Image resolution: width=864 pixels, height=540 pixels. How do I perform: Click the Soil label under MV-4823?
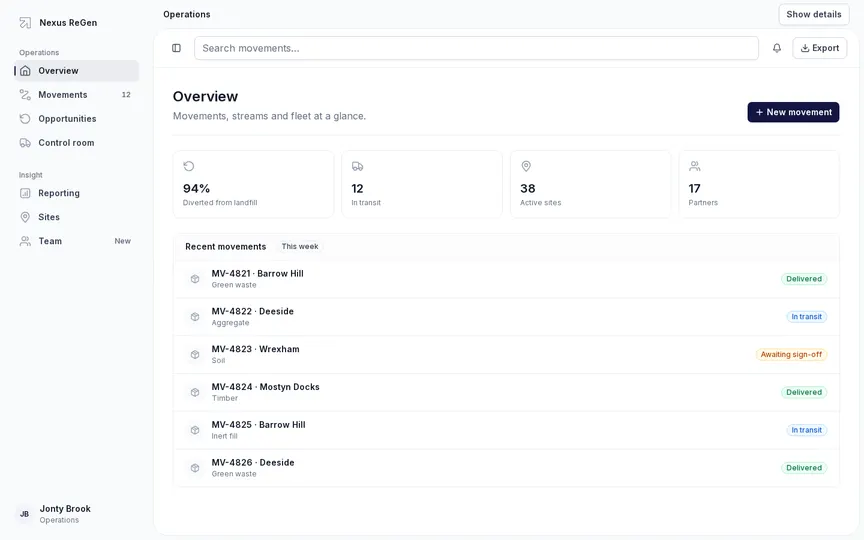[x=218, y=360]
